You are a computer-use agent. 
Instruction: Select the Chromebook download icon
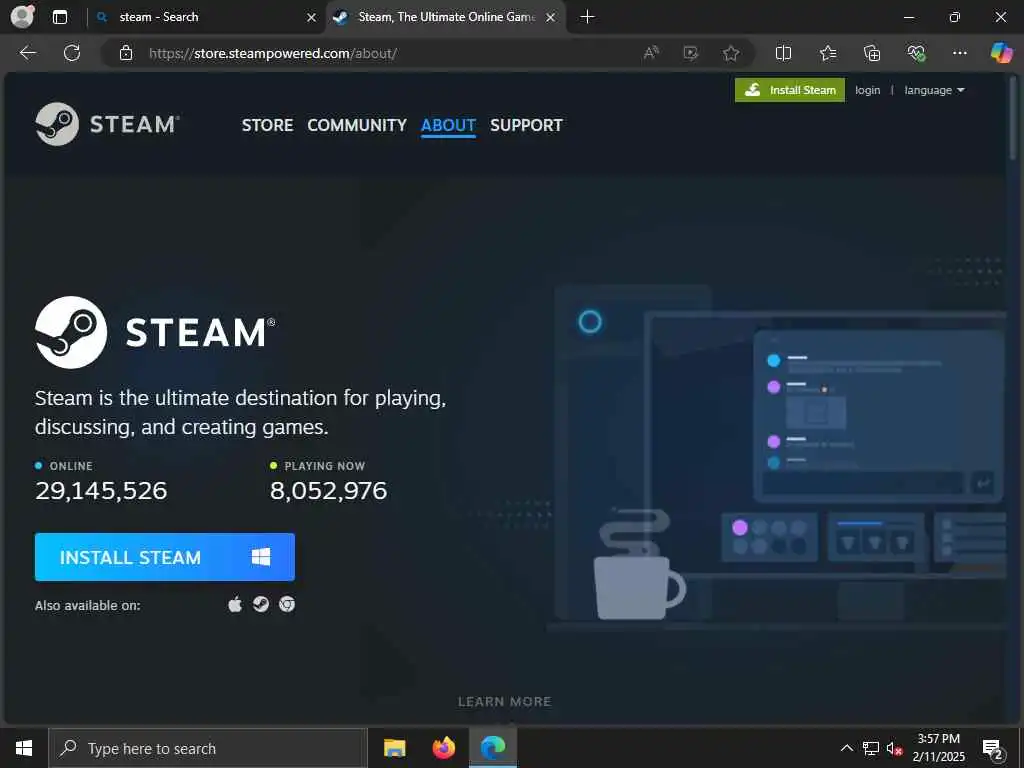tap(287, 605)
